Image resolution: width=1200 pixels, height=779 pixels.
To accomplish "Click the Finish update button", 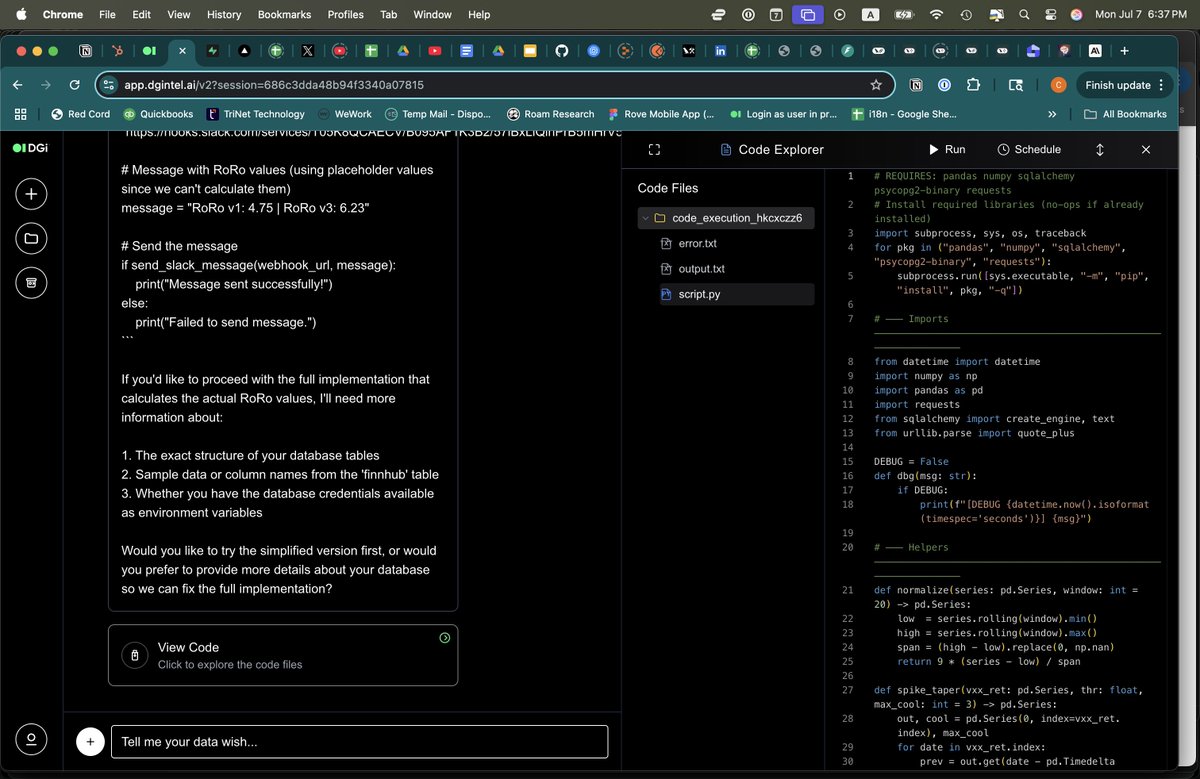I will click(1125, 85).
